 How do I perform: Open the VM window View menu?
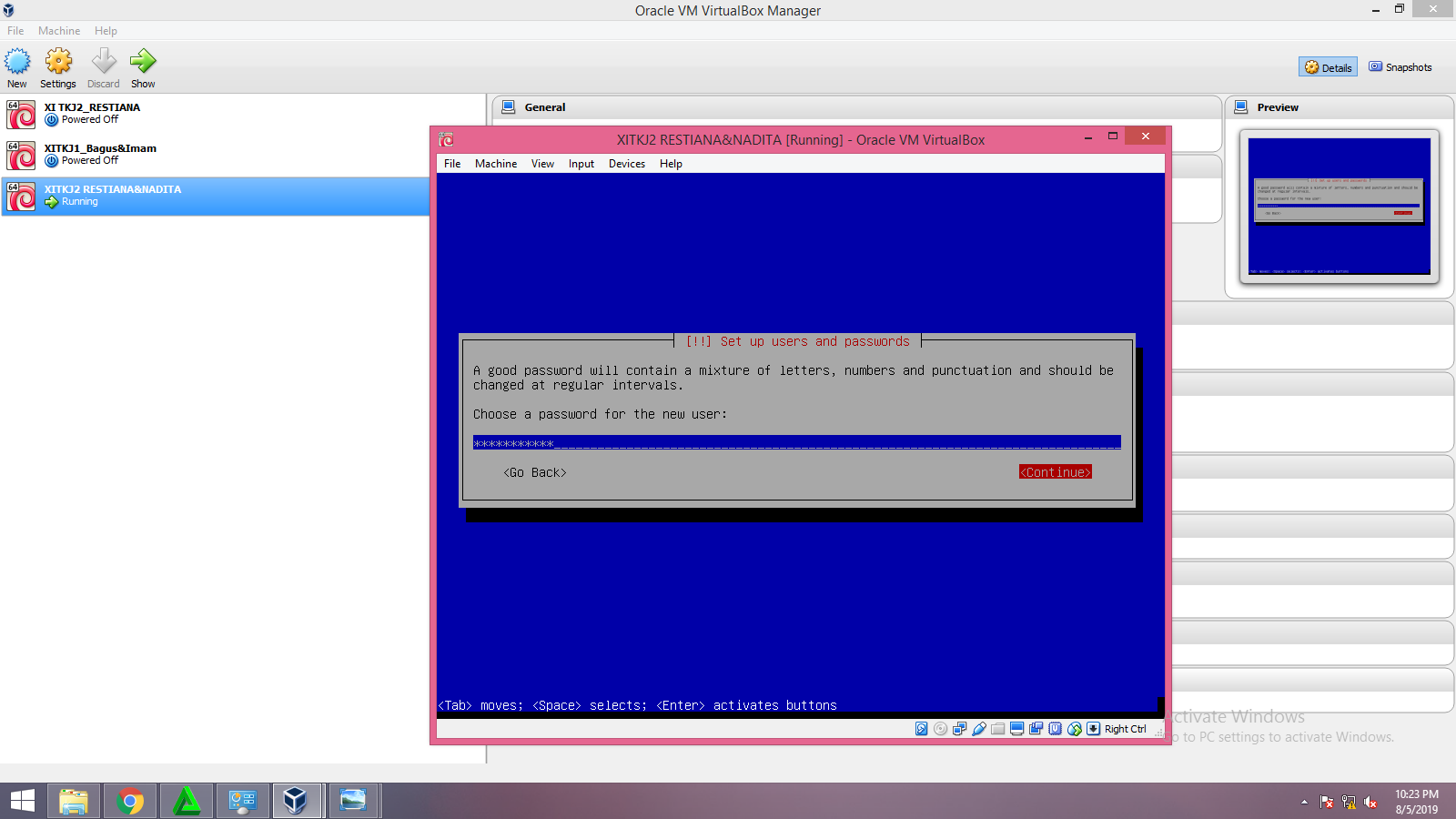(x=542, y=164)
